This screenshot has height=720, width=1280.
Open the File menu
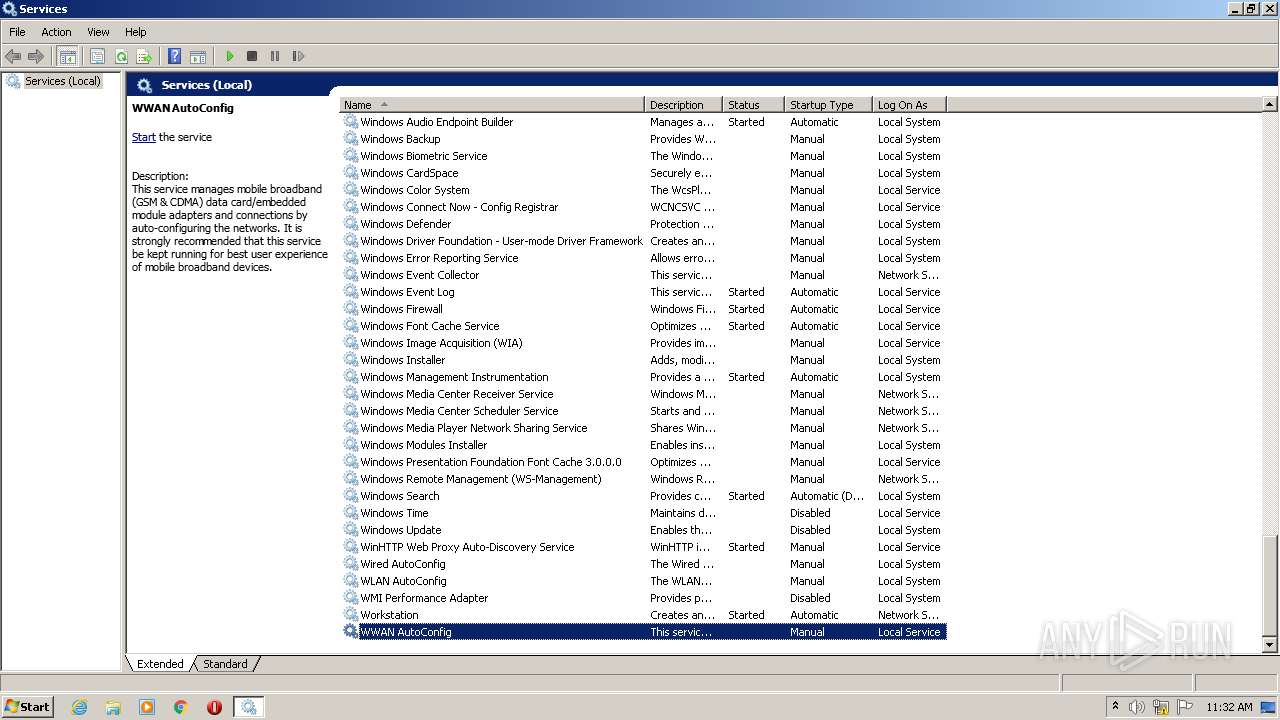click(x=17, y=32)
